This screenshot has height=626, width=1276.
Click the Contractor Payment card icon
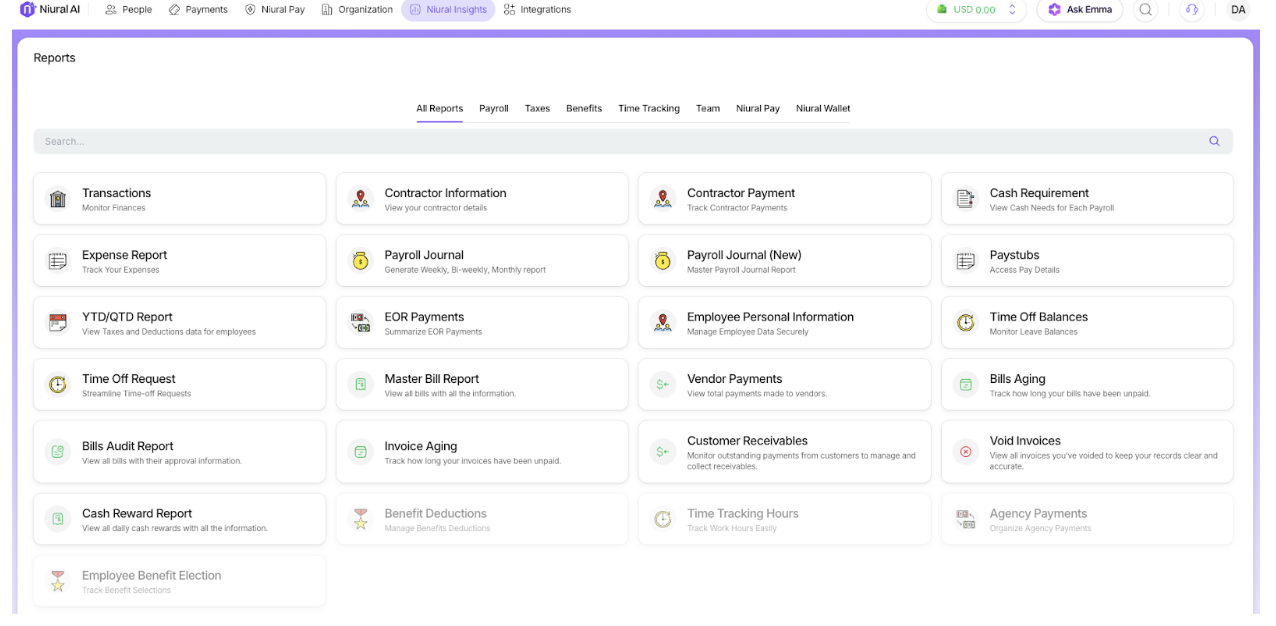[x=663, y=199]
